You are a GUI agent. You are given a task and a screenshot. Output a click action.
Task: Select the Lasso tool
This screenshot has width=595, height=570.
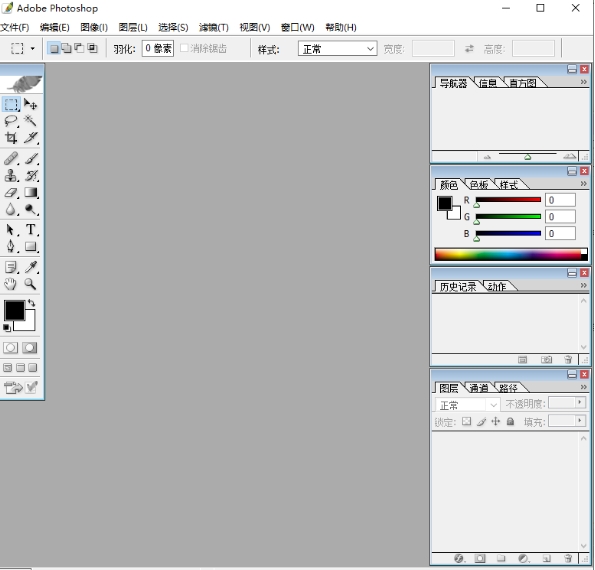click(11, 121)
